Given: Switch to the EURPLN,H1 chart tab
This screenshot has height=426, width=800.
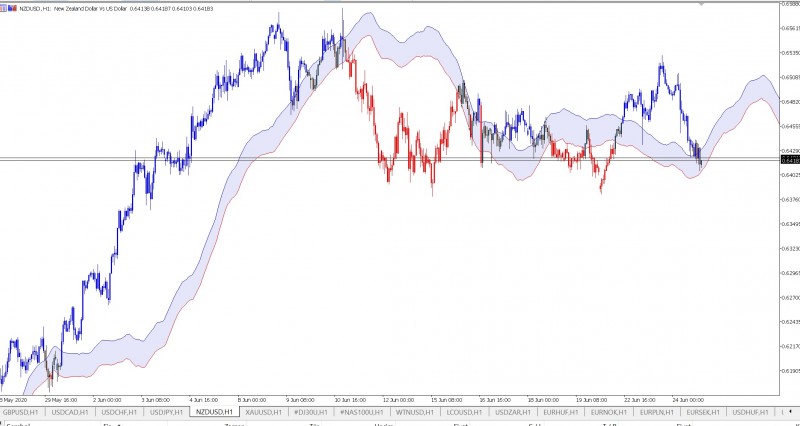Looking at the screenshot, I should pyautogui.click(x=657, y=412).
